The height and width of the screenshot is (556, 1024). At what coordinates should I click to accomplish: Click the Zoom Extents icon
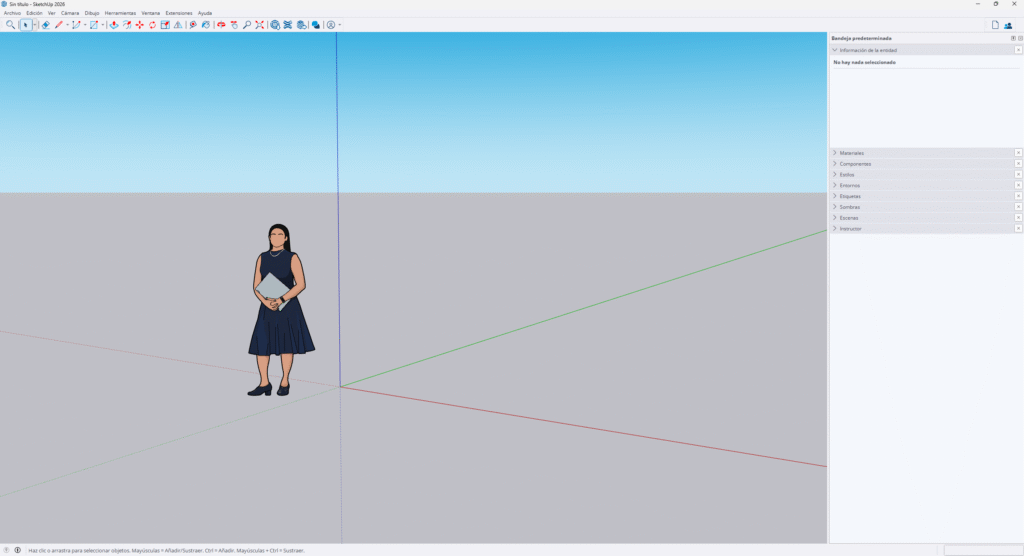tap(259, 24)
